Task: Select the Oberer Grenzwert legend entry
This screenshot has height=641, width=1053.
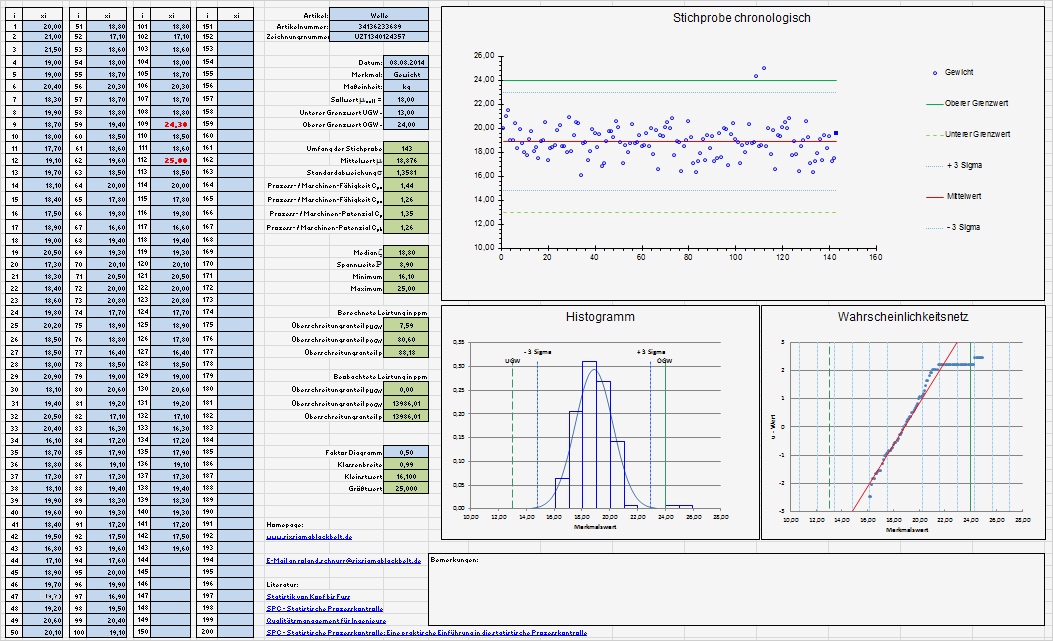Action: [x=976, y=103]
